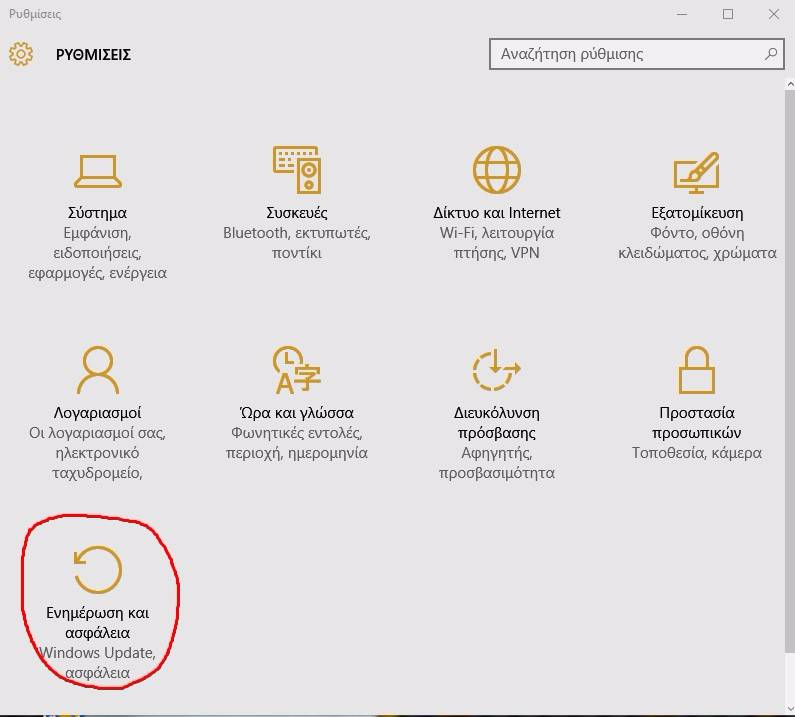Screen dimensions: 795x717
Task: Click the ΡΥΘΜΙΣΕΙΣ page heading
Action: [x=93, y=54]
